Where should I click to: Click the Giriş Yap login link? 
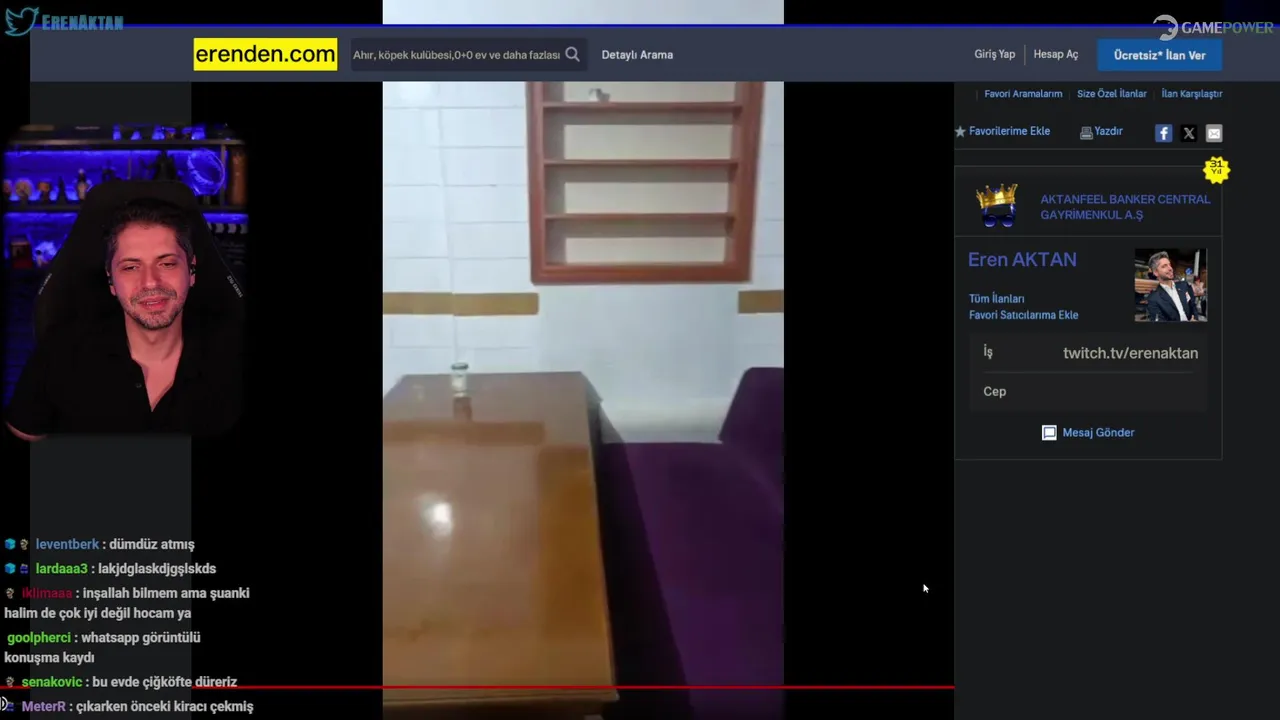pyautogui.click(x=994, y=54)
